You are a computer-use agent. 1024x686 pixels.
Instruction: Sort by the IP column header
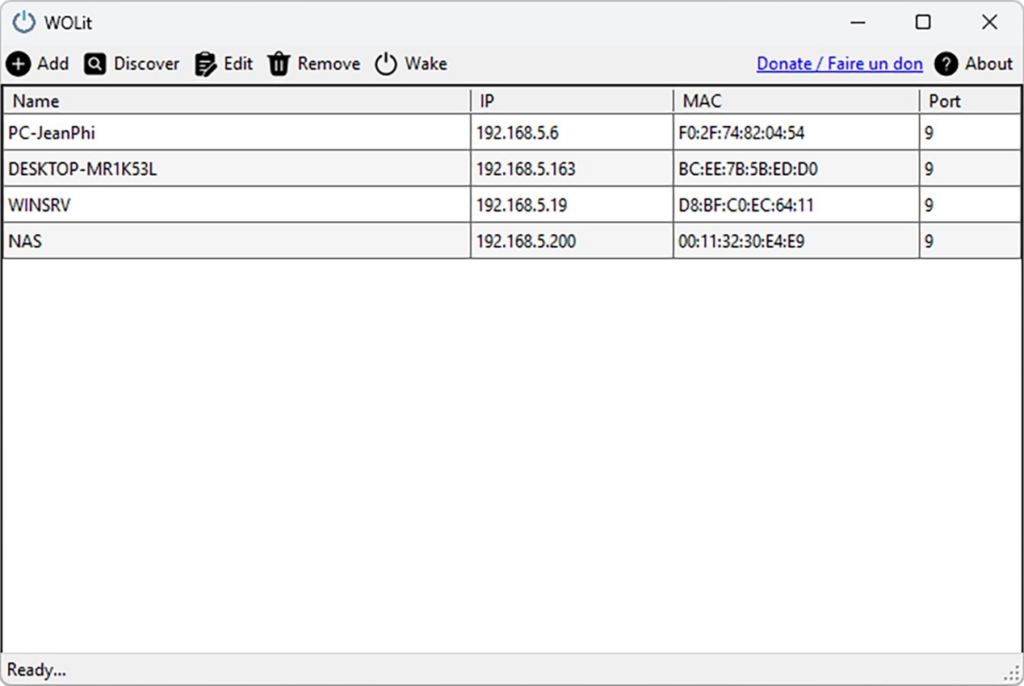pos(571,101)
